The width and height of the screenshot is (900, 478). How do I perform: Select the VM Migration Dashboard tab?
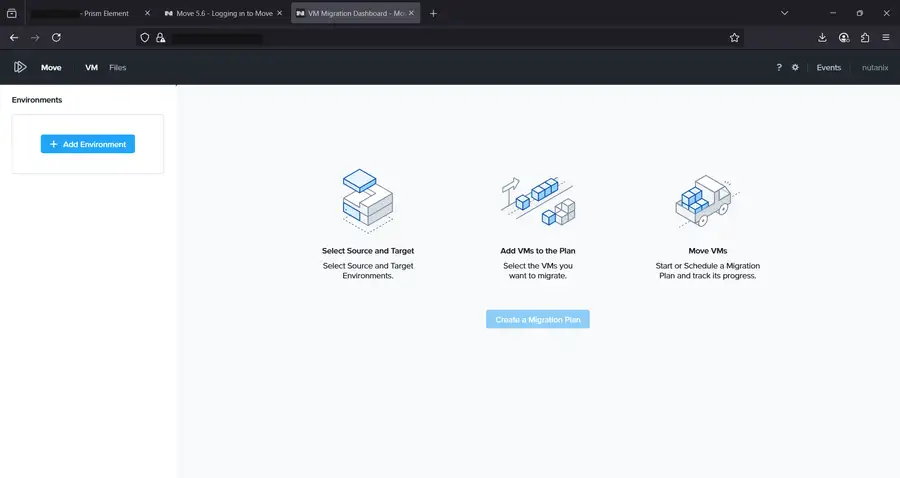355,13
